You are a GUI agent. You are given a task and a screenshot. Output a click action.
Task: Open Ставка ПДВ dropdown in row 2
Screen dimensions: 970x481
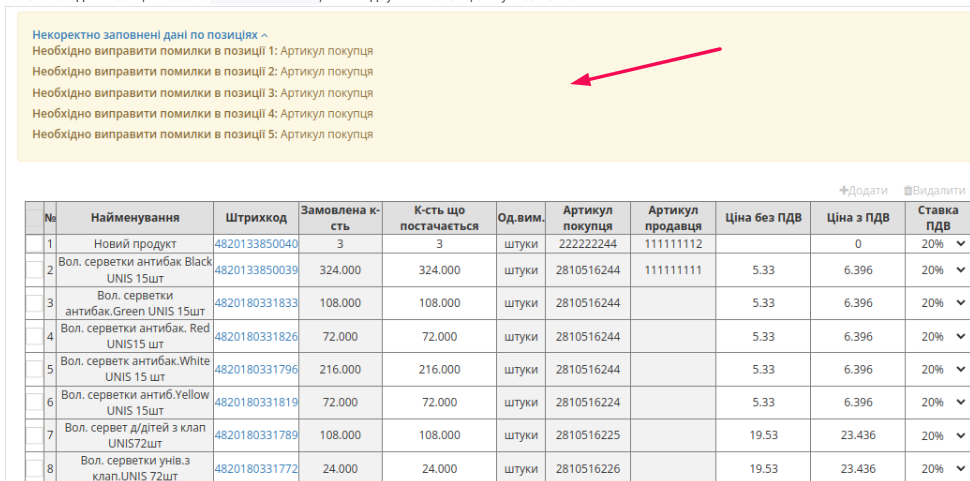[940, 270]
